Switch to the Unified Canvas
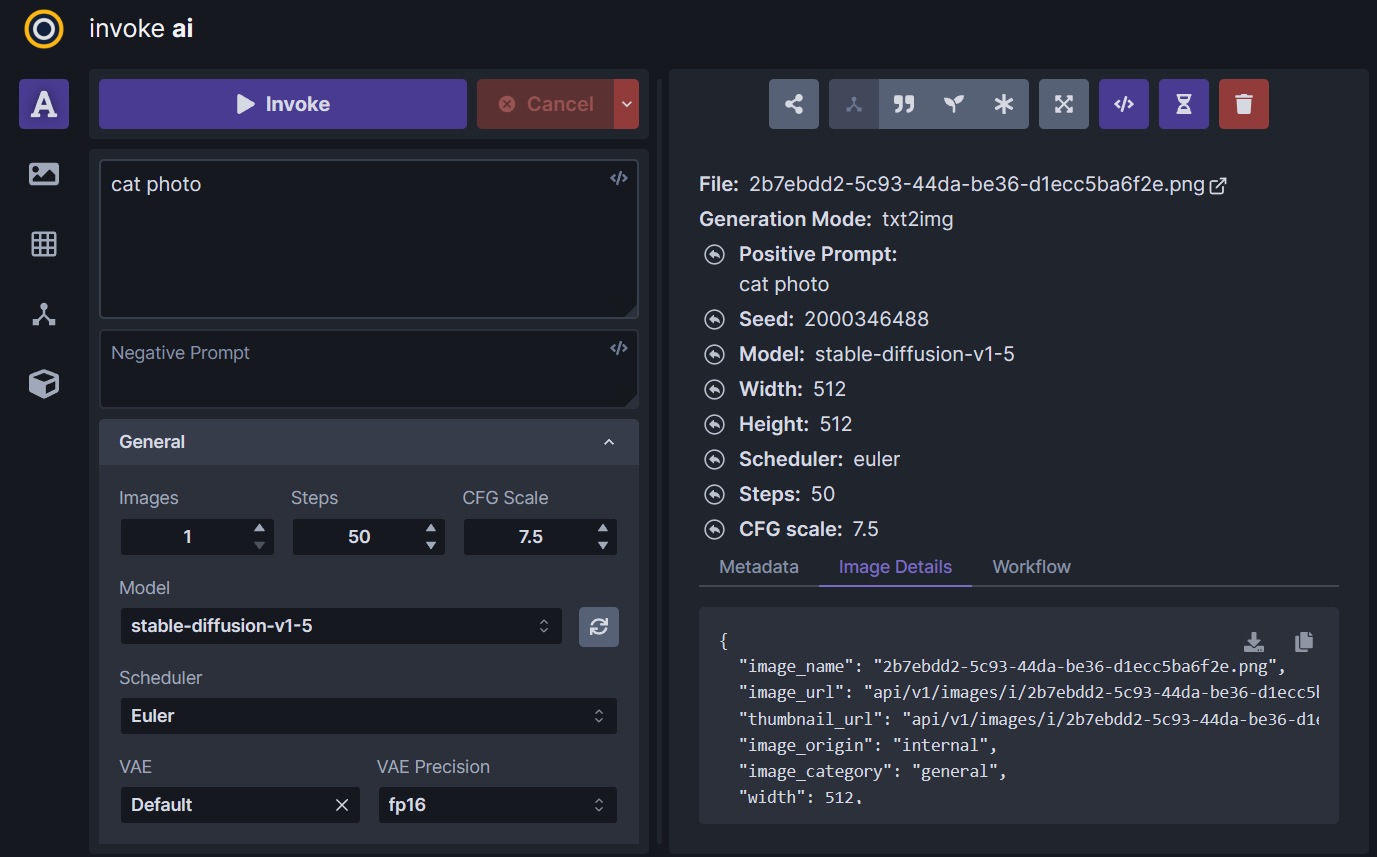Image resolution: width=1377 pixels, height=857 pixels. click(x=44, y=244)
